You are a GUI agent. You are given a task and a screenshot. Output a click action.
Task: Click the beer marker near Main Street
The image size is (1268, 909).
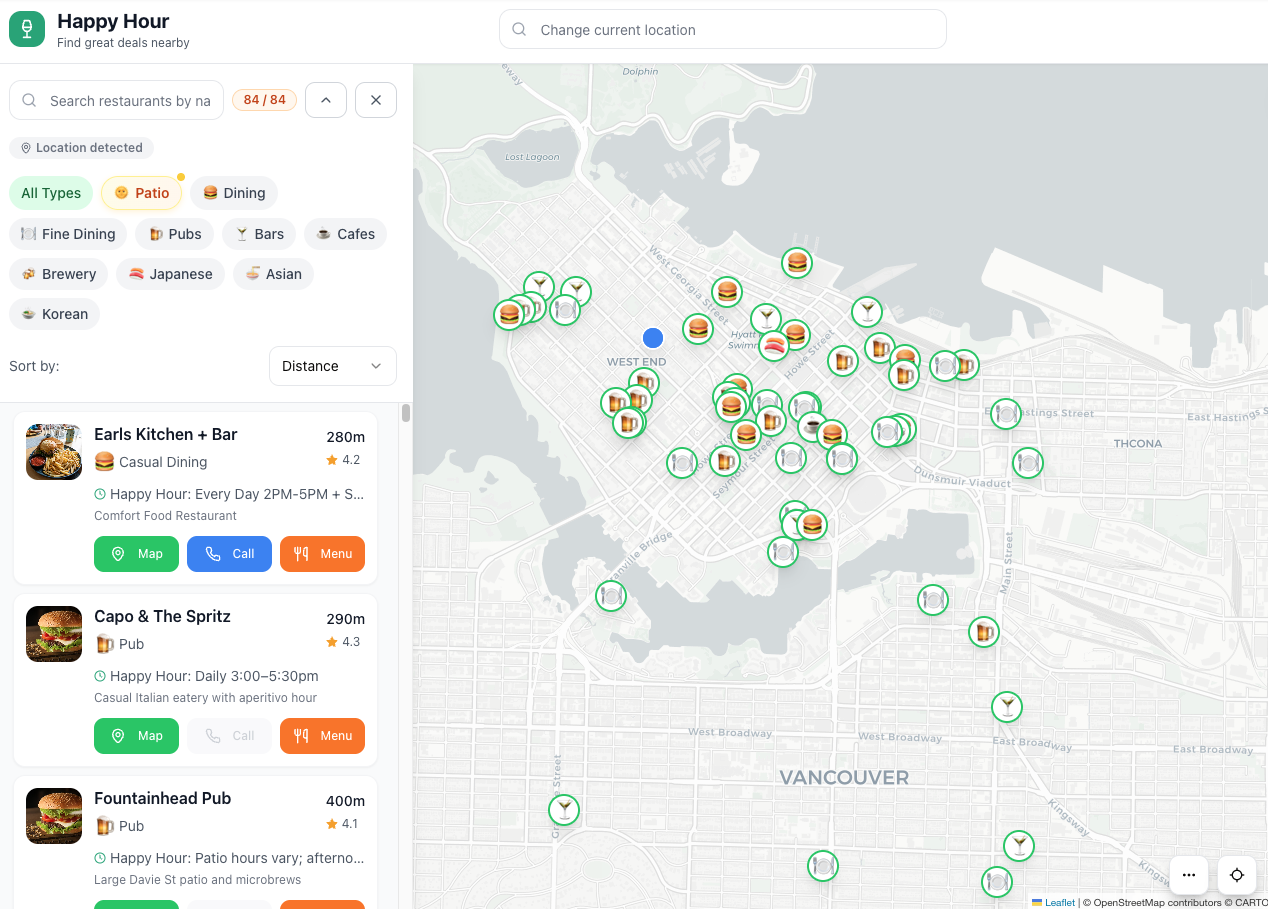pos(984,632)
